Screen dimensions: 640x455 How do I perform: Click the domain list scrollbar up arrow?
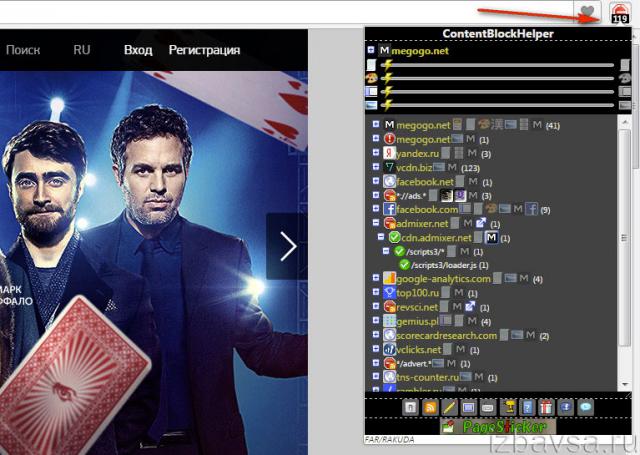624,122
